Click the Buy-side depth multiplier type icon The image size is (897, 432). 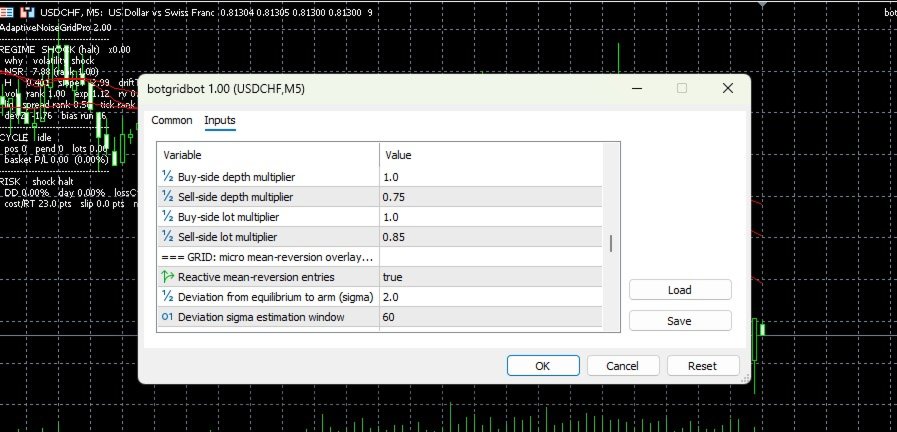click(167, 177)
